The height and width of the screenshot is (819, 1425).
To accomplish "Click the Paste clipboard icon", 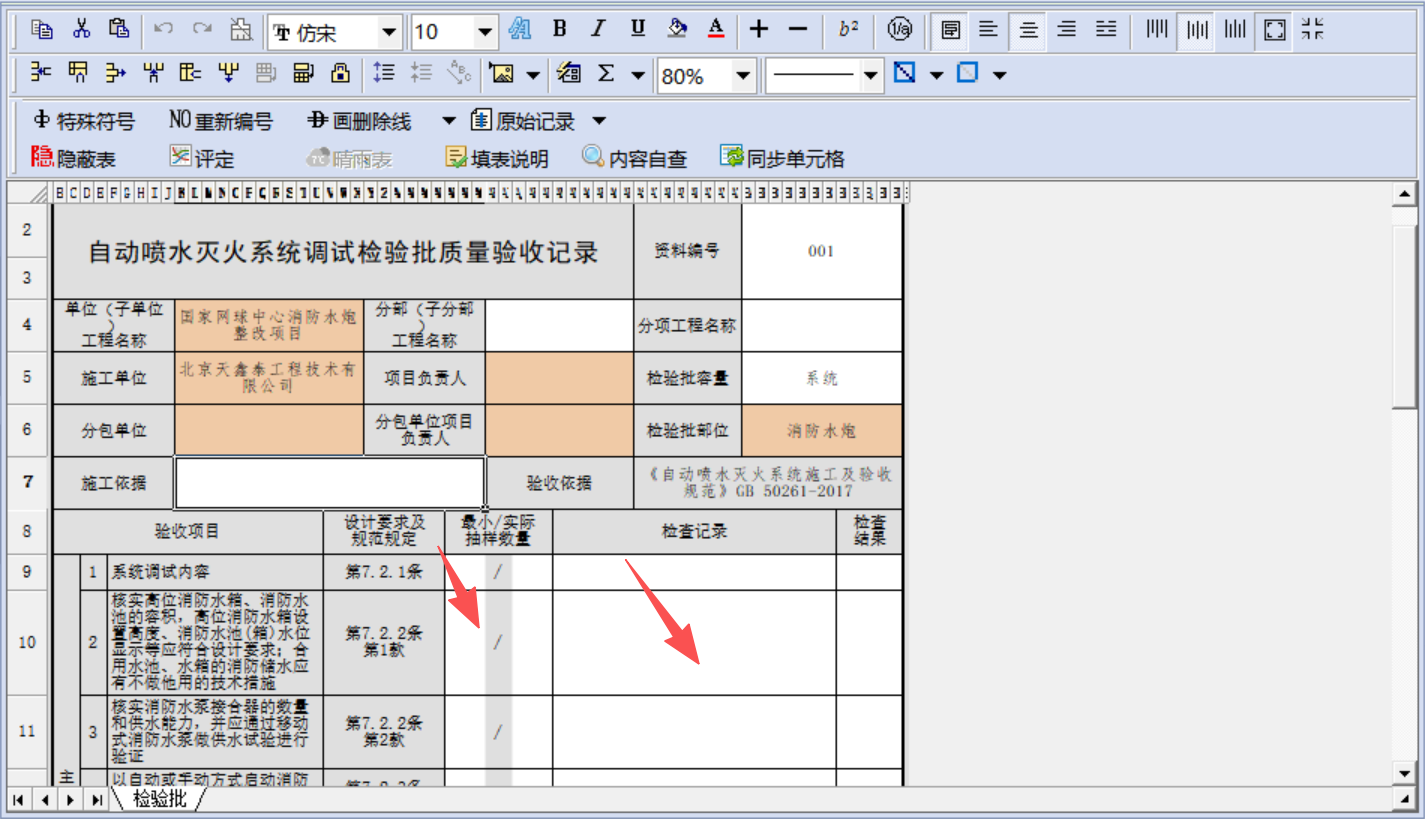I will [119, 30].
